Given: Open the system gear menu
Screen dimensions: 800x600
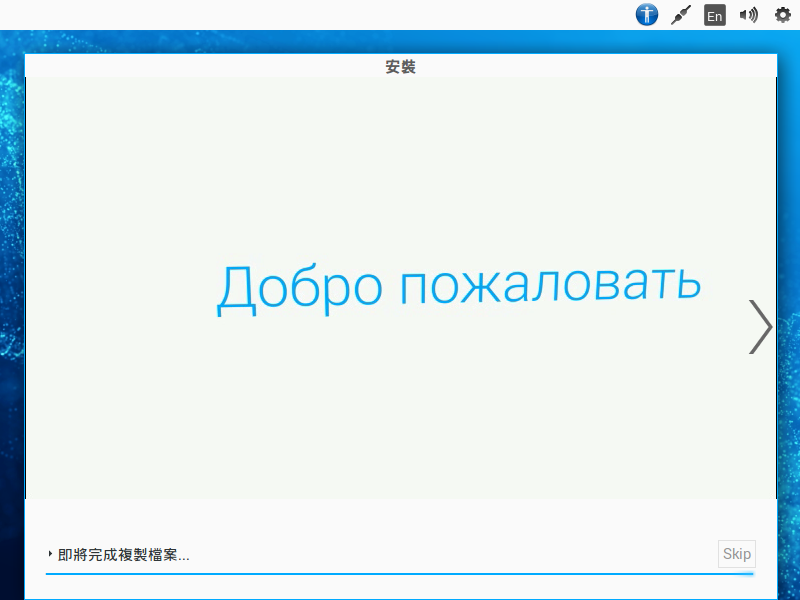Looking at the screenshot, I should [x=783, y=15].
